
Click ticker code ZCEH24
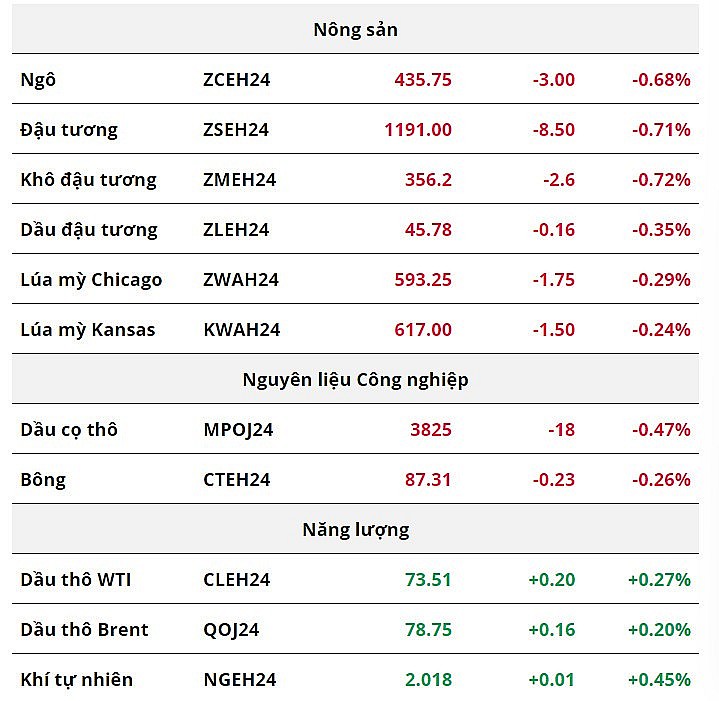click(236, 80)
